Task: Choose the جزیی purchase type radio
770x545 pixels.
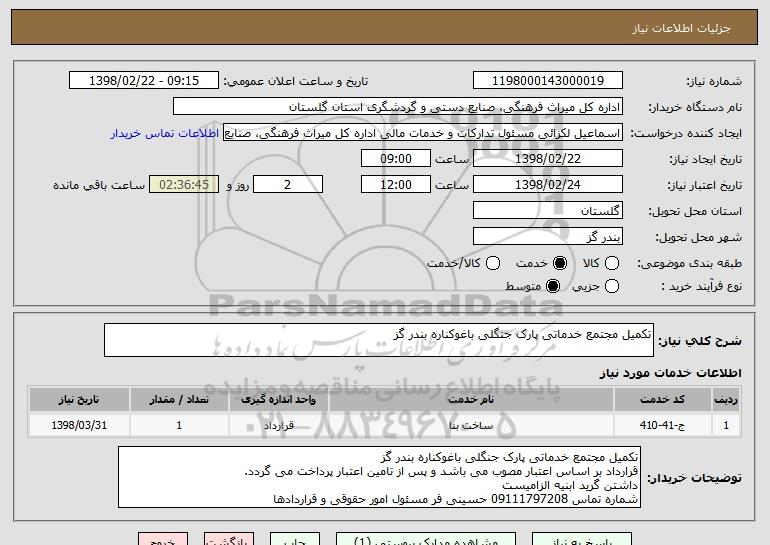Action: point(612,286)
